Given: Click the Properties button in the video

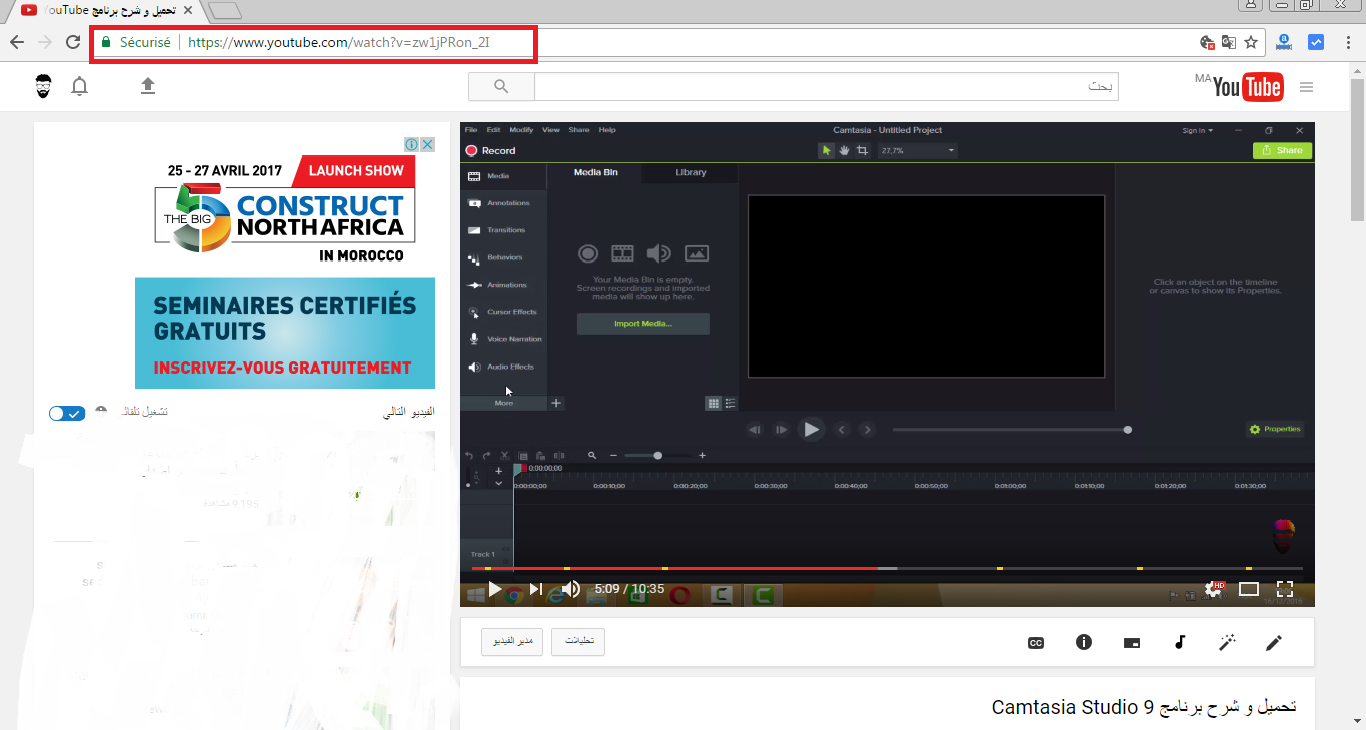Looking at the screenshot, I should [x=1275, y=429].
